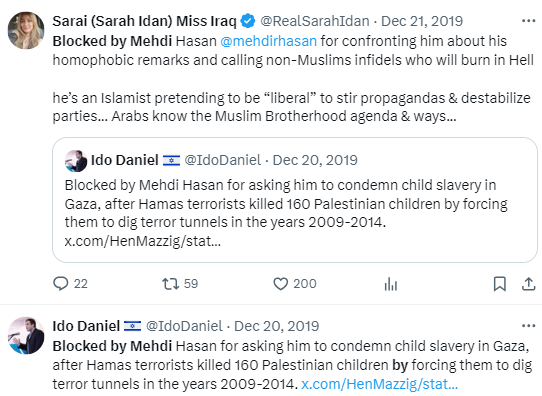The width and height of the screenshot is (542, 396).
Task: Open Sarah Idan's profile picture
Action: point(26,30)
